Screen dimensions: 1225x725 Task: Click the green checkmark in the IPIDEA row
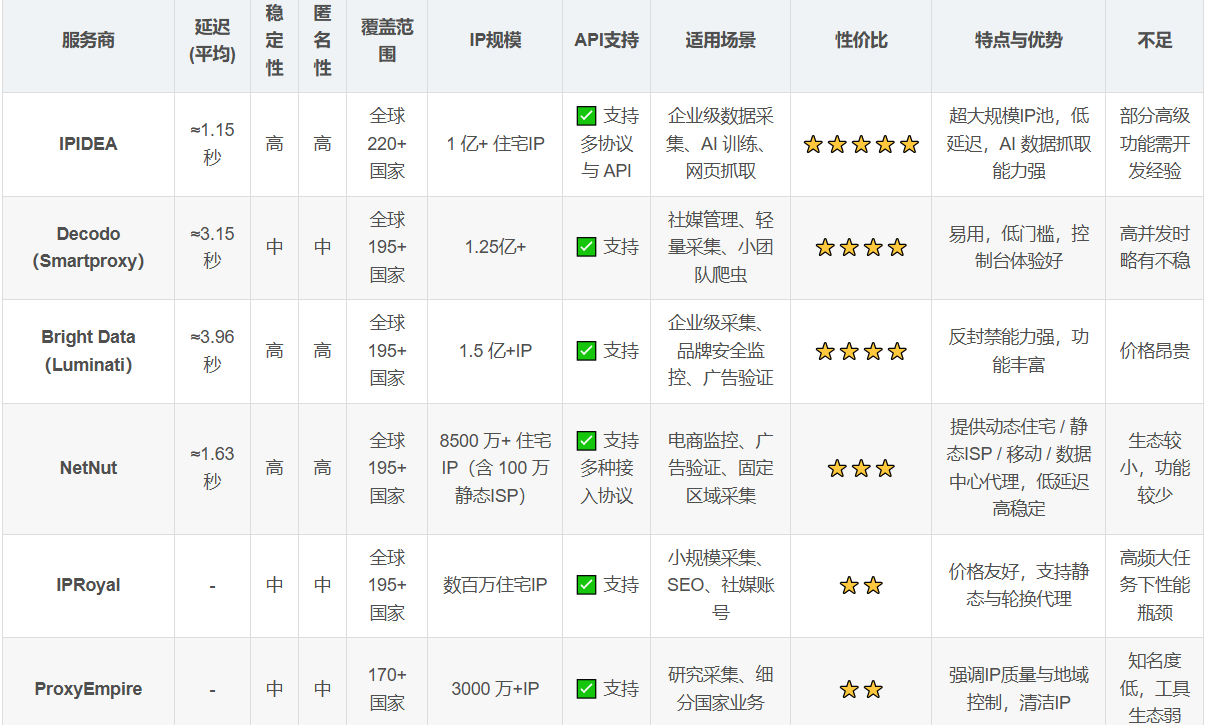tap(586, 116)
